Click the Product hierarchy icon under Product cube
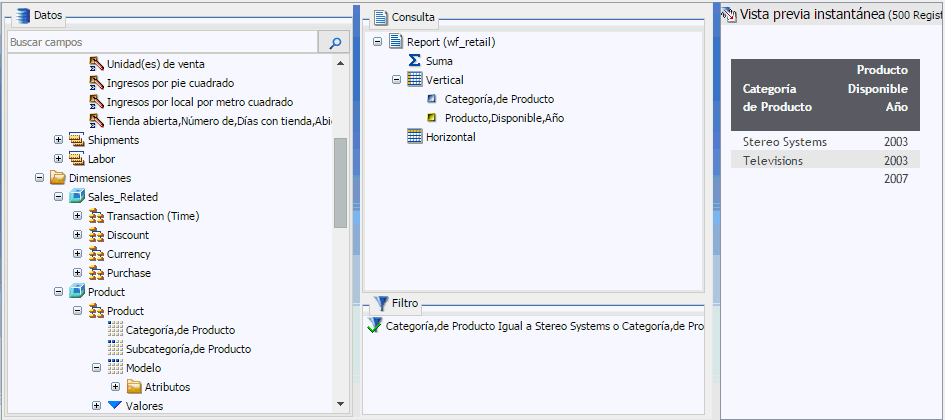This screenshot has height=420, width=945. point(96,311)
